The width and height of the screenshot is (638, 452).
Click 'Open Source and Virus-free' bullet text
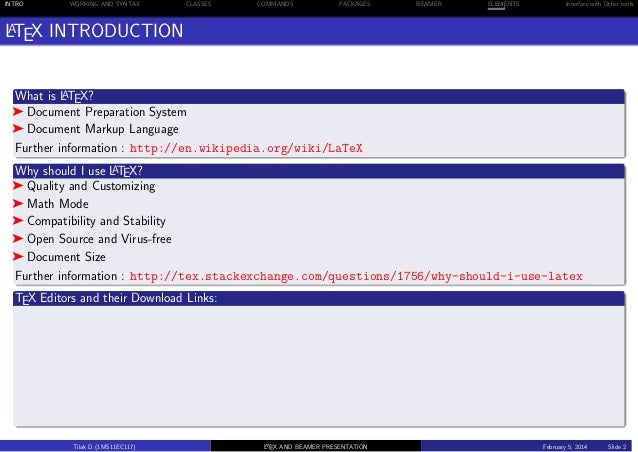point(99,239)
